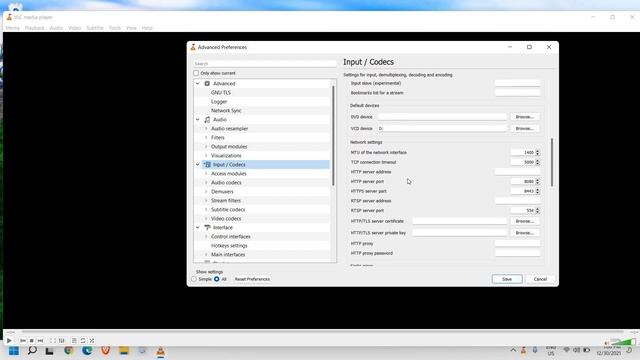Toggle the loop/repeat icon
This screenshot has width=640, height=360.
pyautogui.click(x=83, y=340)
